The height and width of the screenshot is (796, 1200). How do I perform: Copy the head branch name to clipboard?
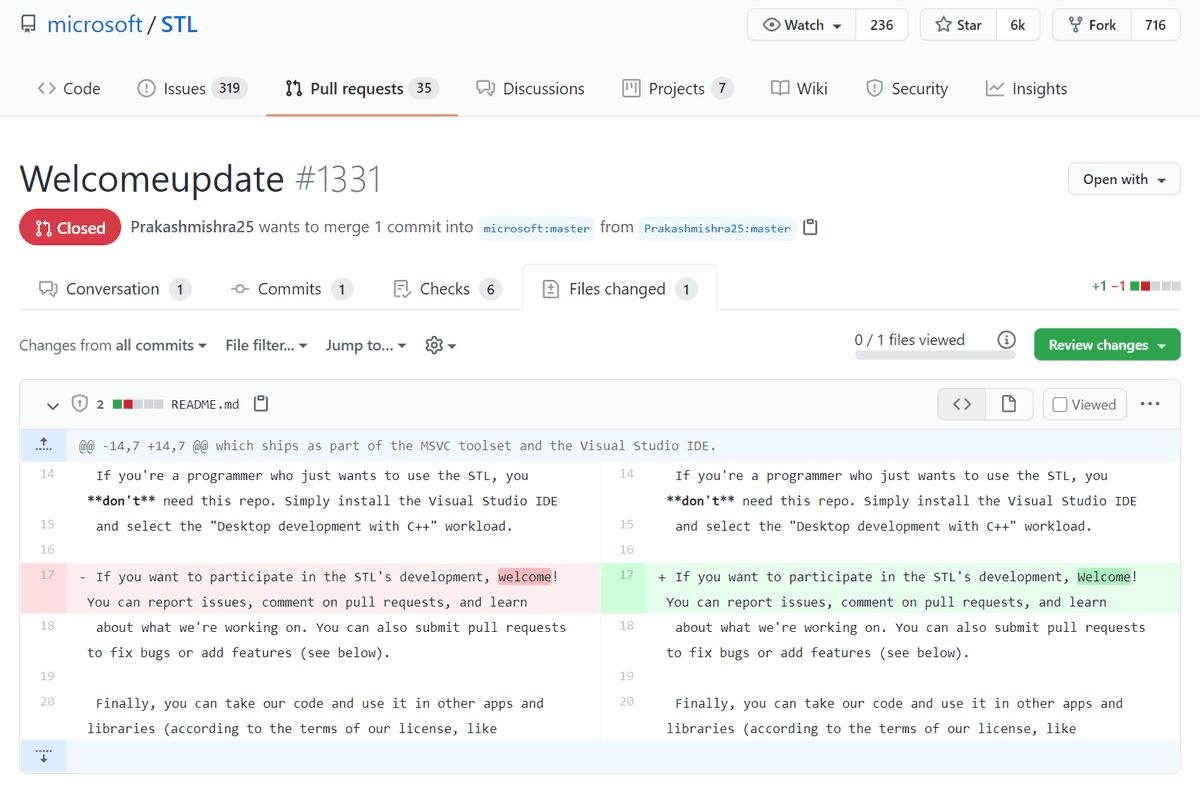click(x=811, y=227)
